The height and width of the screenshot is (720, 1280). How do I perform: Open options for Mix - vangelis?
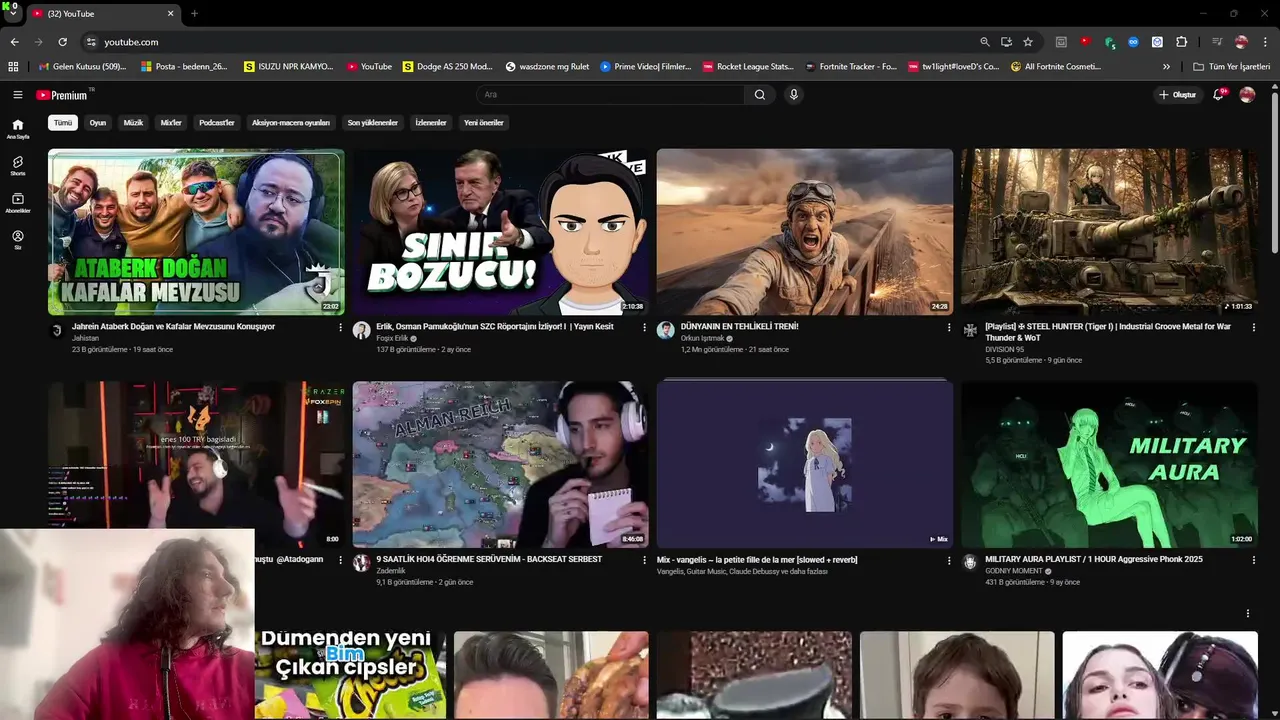click(x=949, y=561)
